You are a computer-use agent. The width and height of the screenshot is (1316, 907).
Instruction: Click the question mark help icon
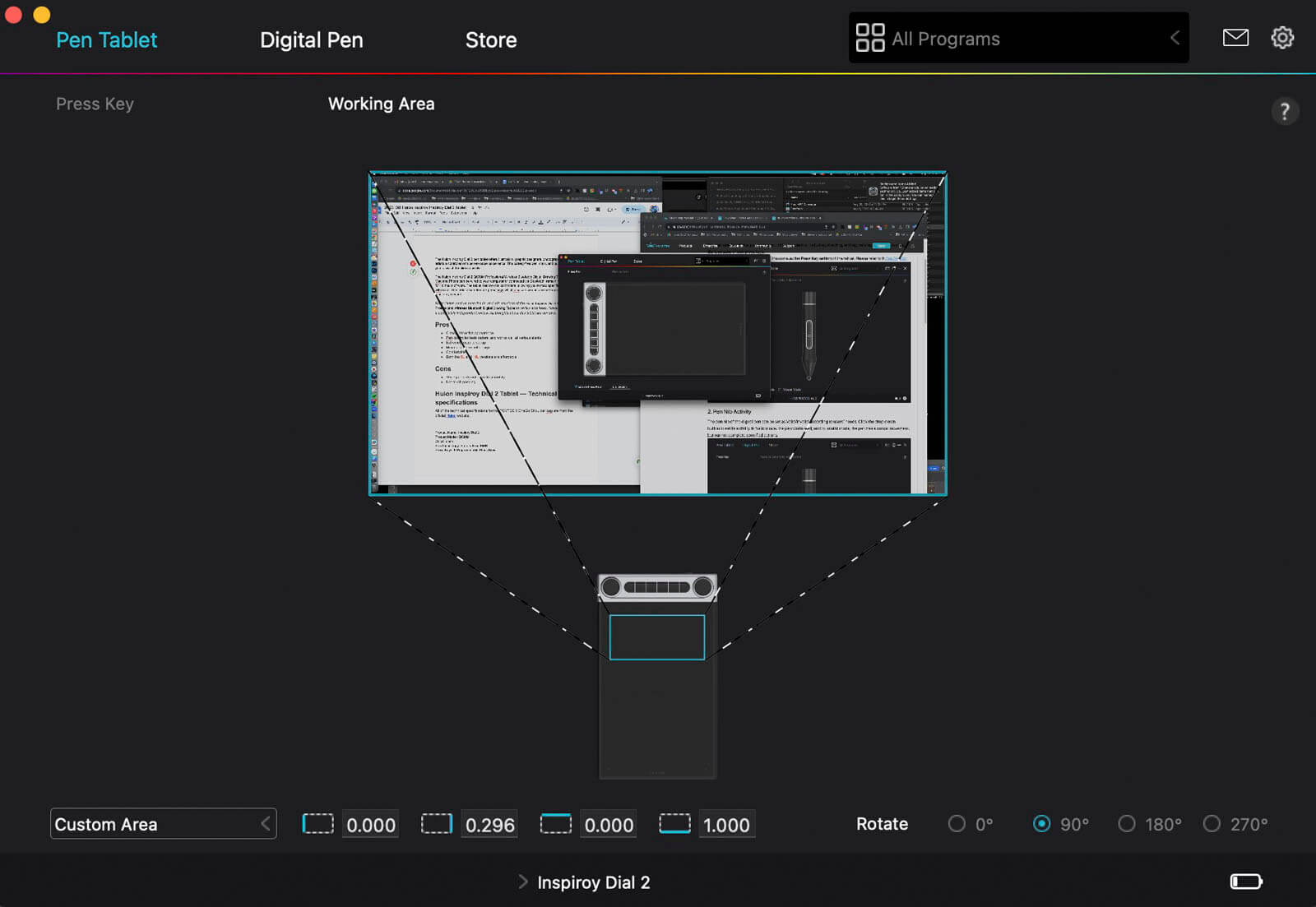coord(1284,111)
